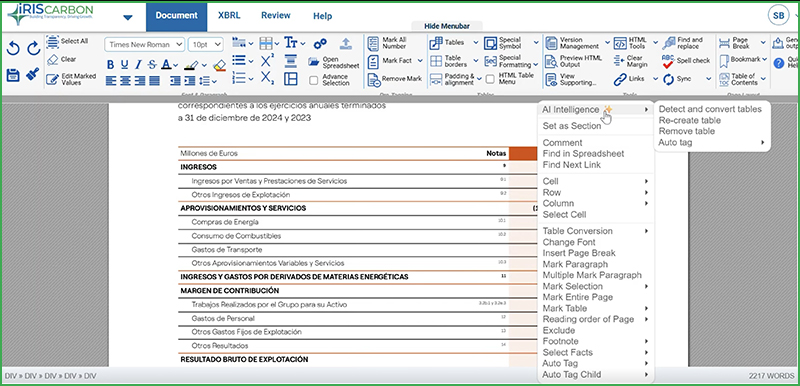This screenshot has width=800, height=386.
Task: Increase paragraph indent
Action: pyautogui.click(x=190, y=81)
